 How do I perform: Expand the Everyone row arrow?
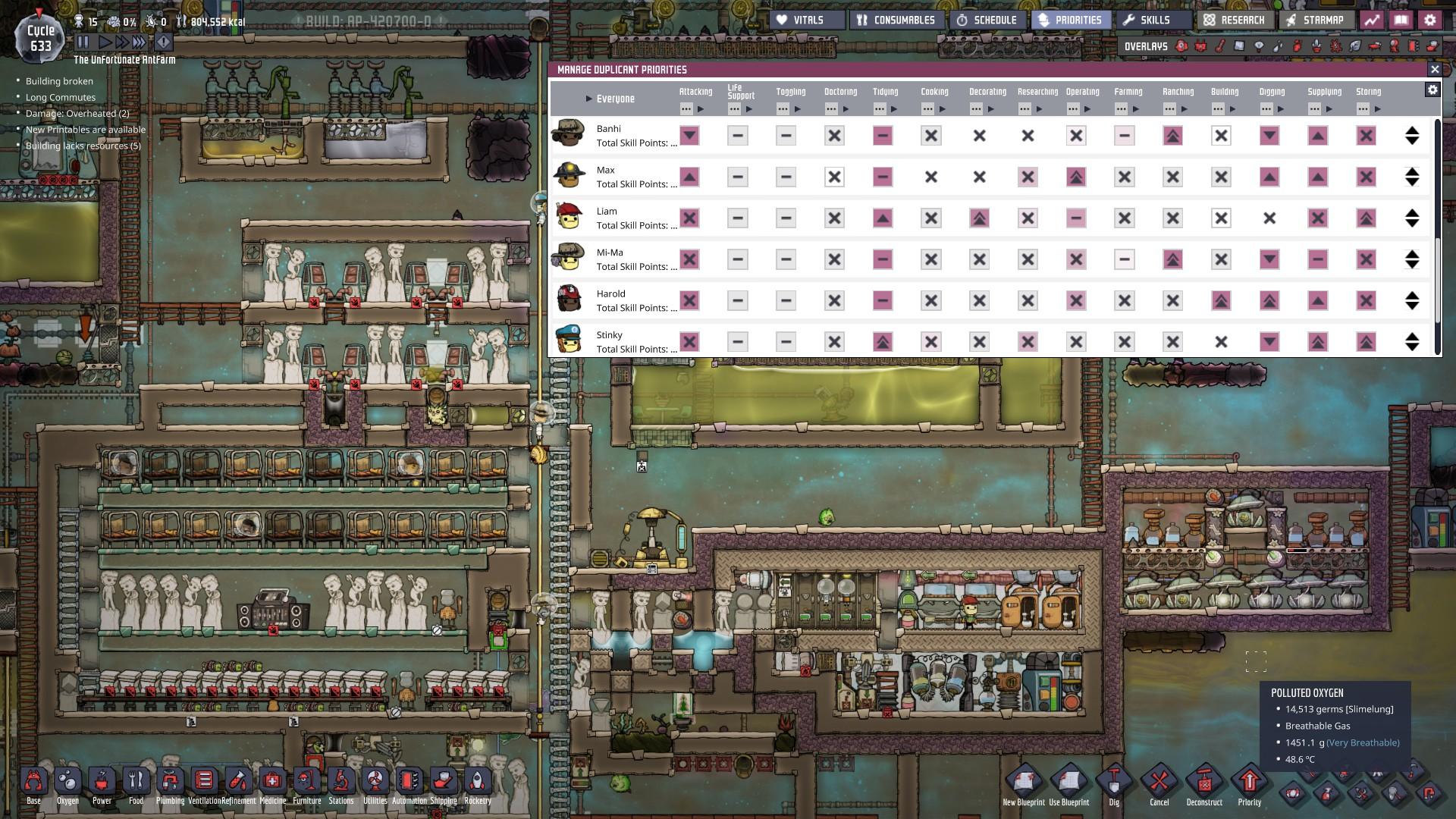[588, 99]
